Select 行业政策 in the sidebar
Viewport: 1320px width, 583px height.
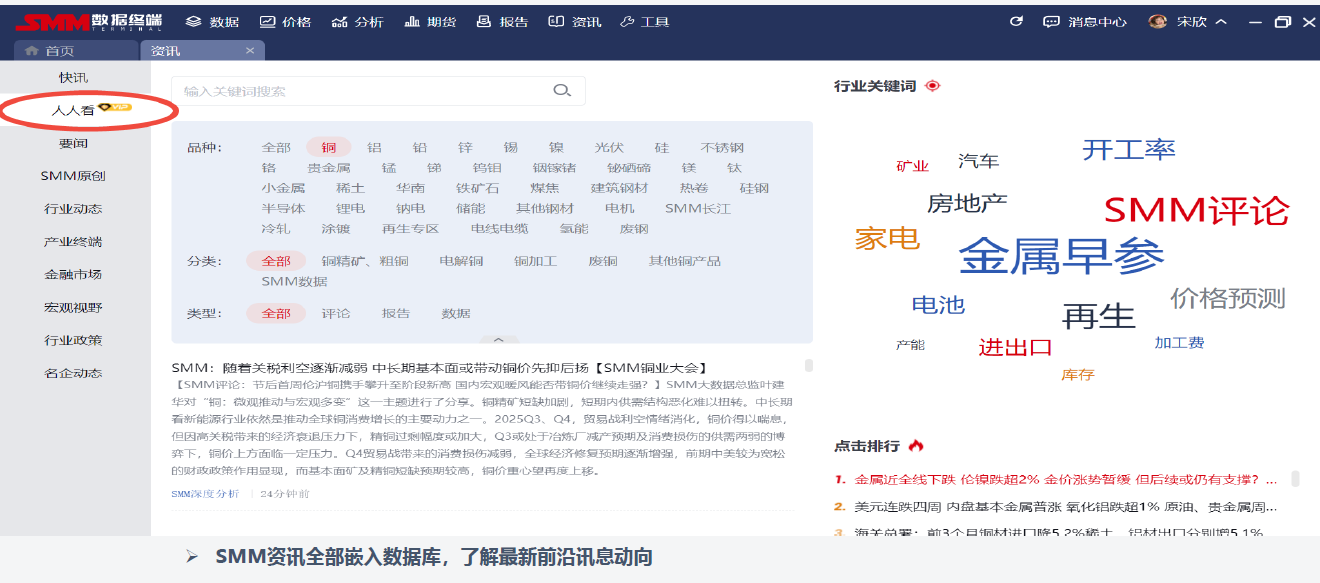(73, 340)
